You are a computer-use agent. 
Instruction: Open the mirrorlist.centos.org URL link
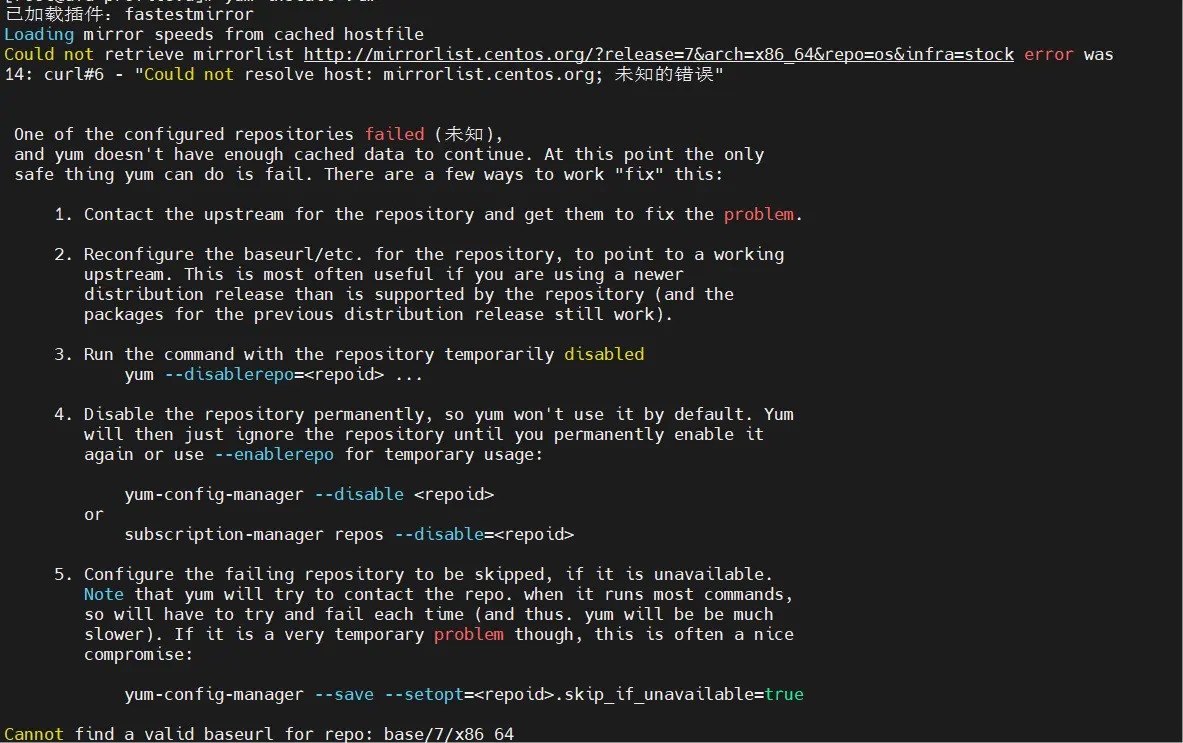[658, 54]
